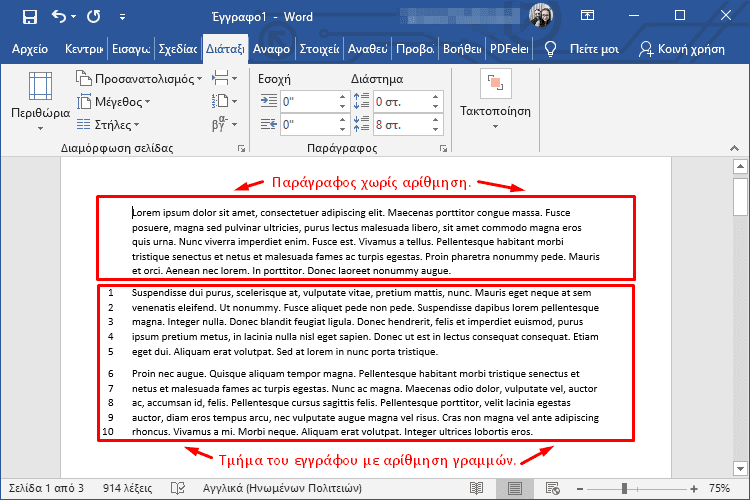Image resolution: width=750 pixels, height=500 pixels.
Task: Click the lightbulb Tell Me icon
Action: (x=550, y=49)
